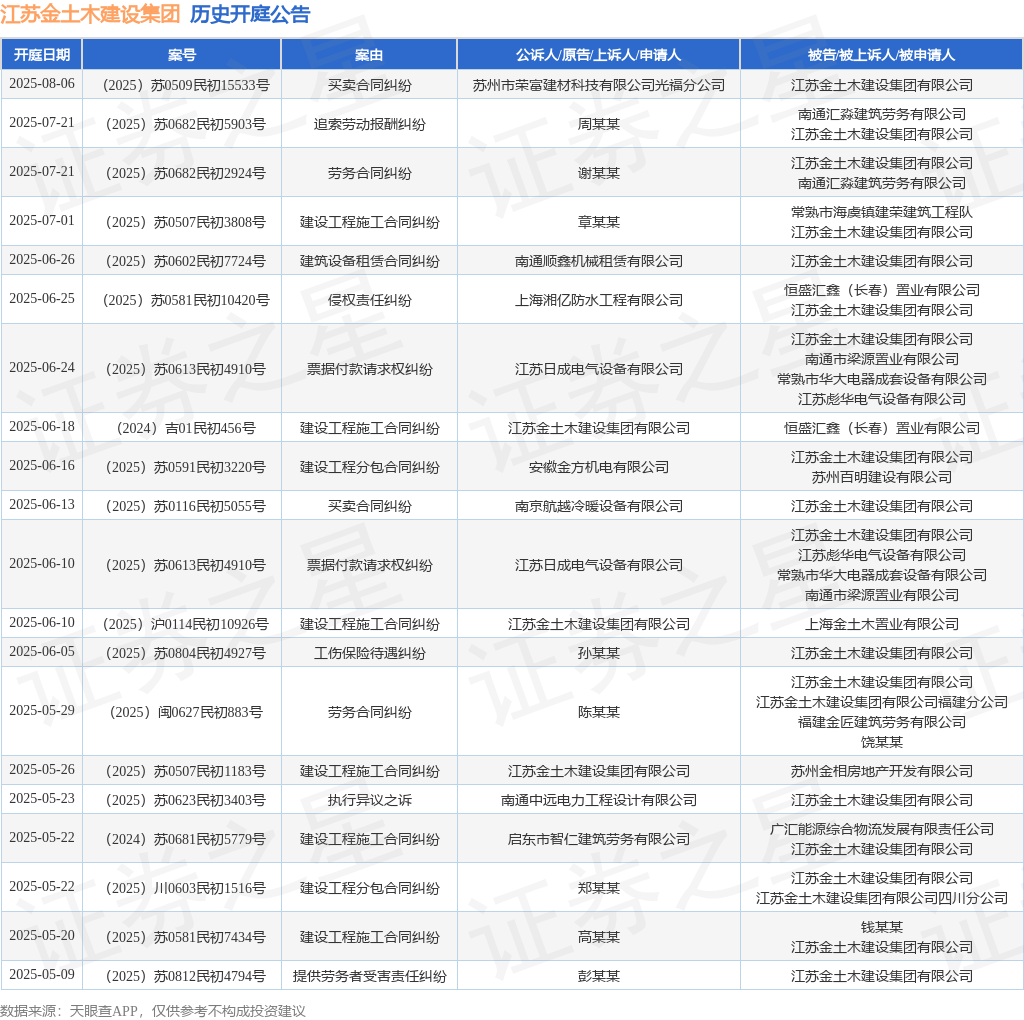Click plaintiff 孙某某
1024x1020 pixels.
coord(598,654)
